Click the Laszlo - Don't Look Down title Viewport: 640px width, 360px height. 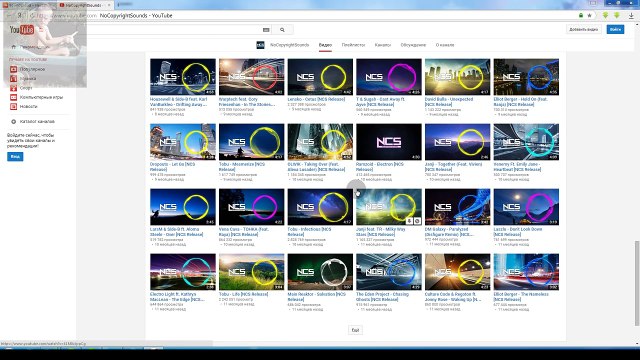click(x=518, y=231)
